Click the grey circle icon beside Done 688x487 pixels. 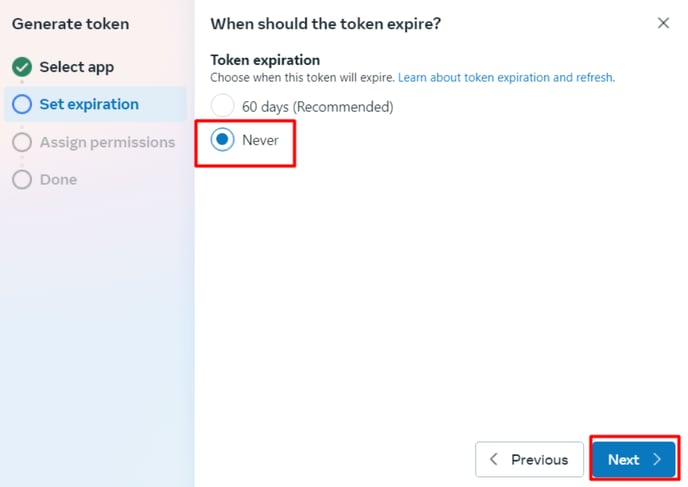pos(22,179)
